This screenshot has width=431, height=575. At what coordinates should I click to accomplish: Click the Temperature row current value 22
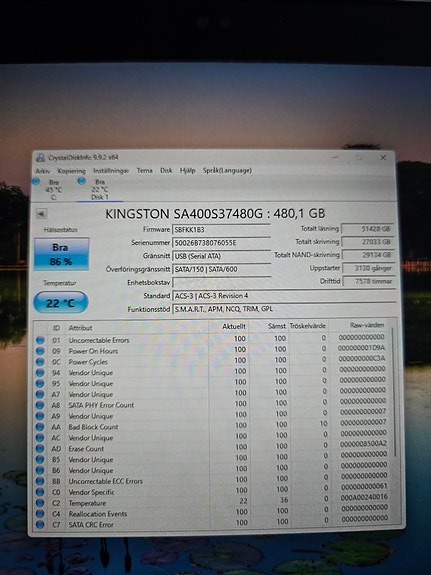pos(243,501)
